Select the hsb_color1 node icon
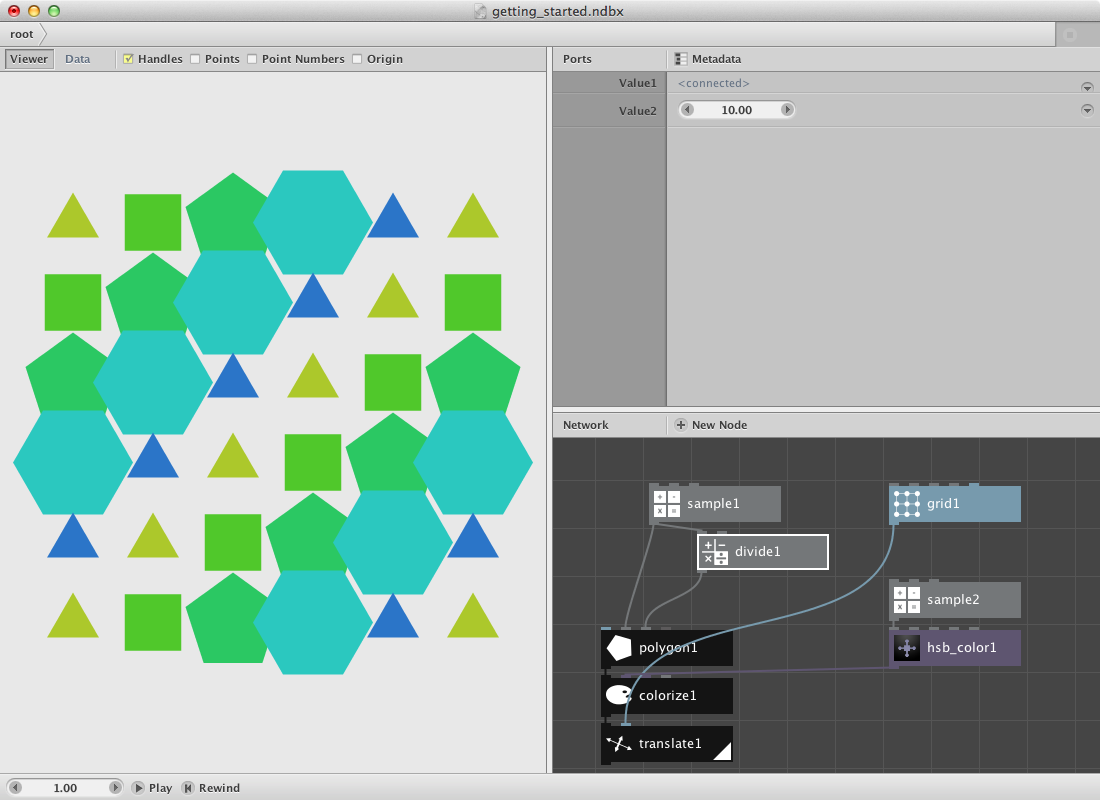 pos(906,647)
